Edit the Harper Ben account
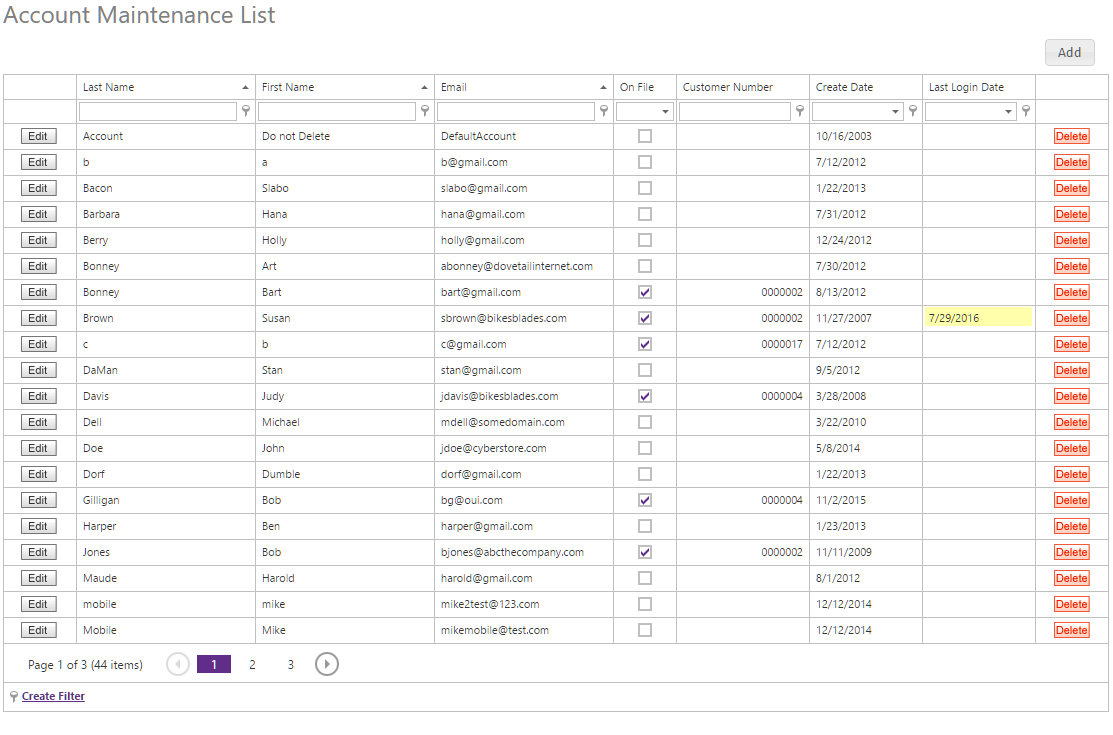Image resolution: width=1113 pixels, height=735 pixels. (x=38, y=526)
